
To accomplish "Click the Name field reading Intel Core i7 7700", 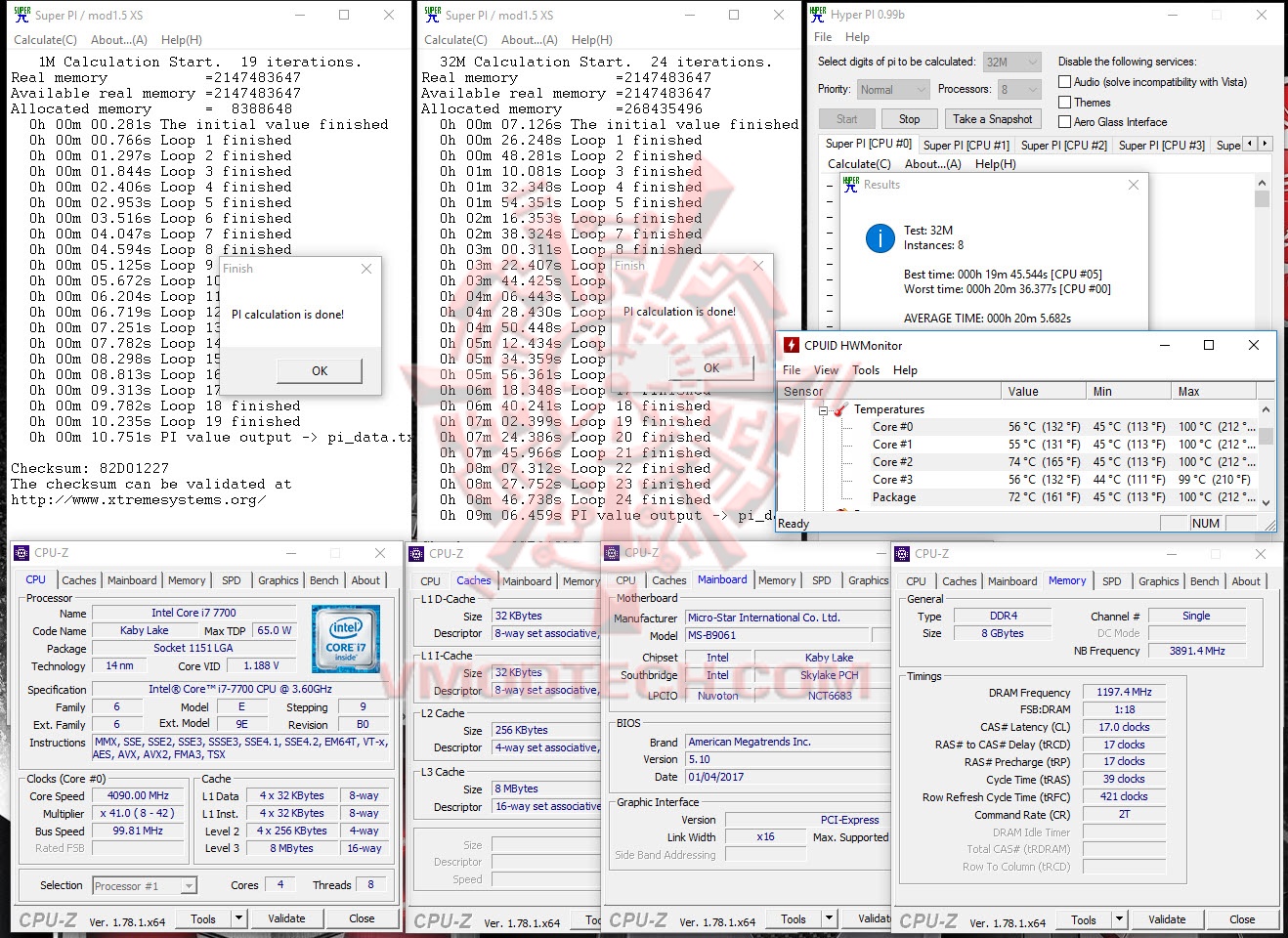I will (193, 613).
